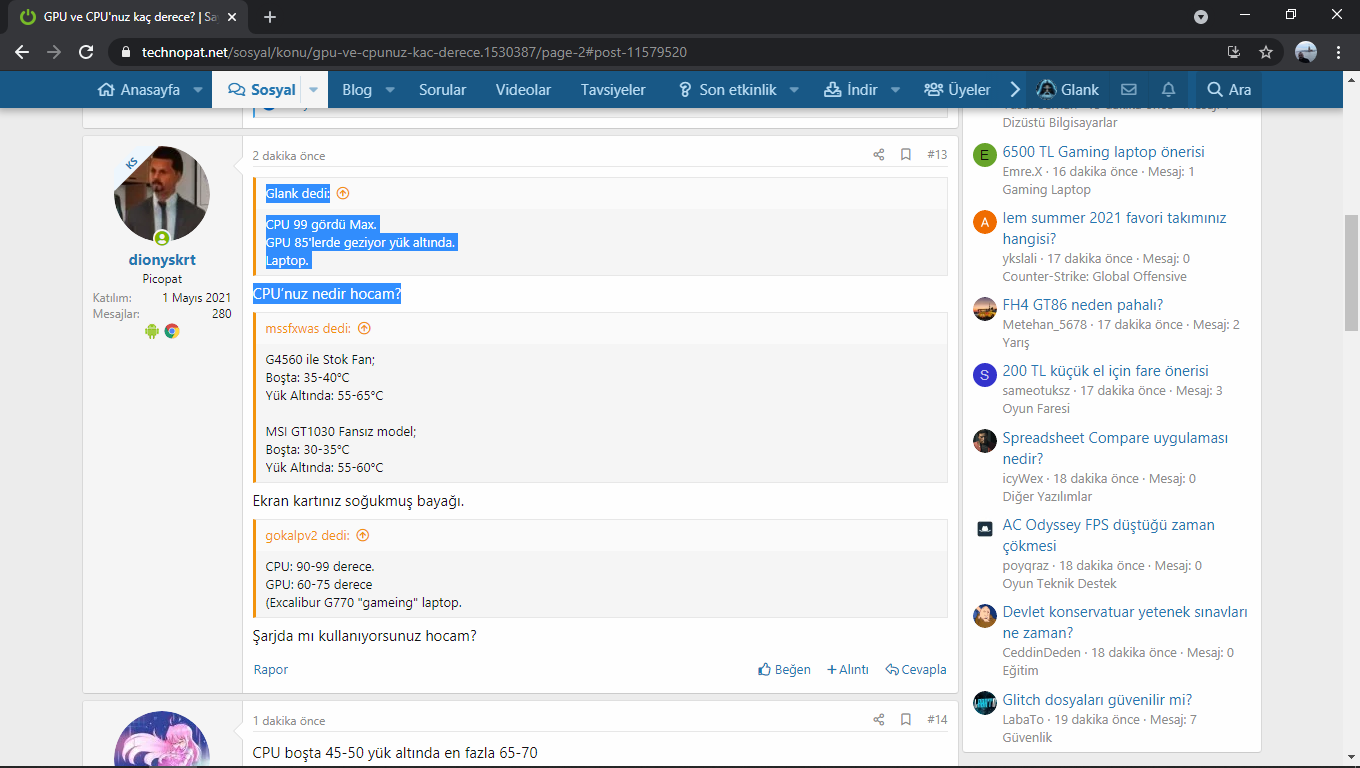Expand the İndir menu arrow
Viewport: 1360px width, 768px height.
(x=895, y=90)
